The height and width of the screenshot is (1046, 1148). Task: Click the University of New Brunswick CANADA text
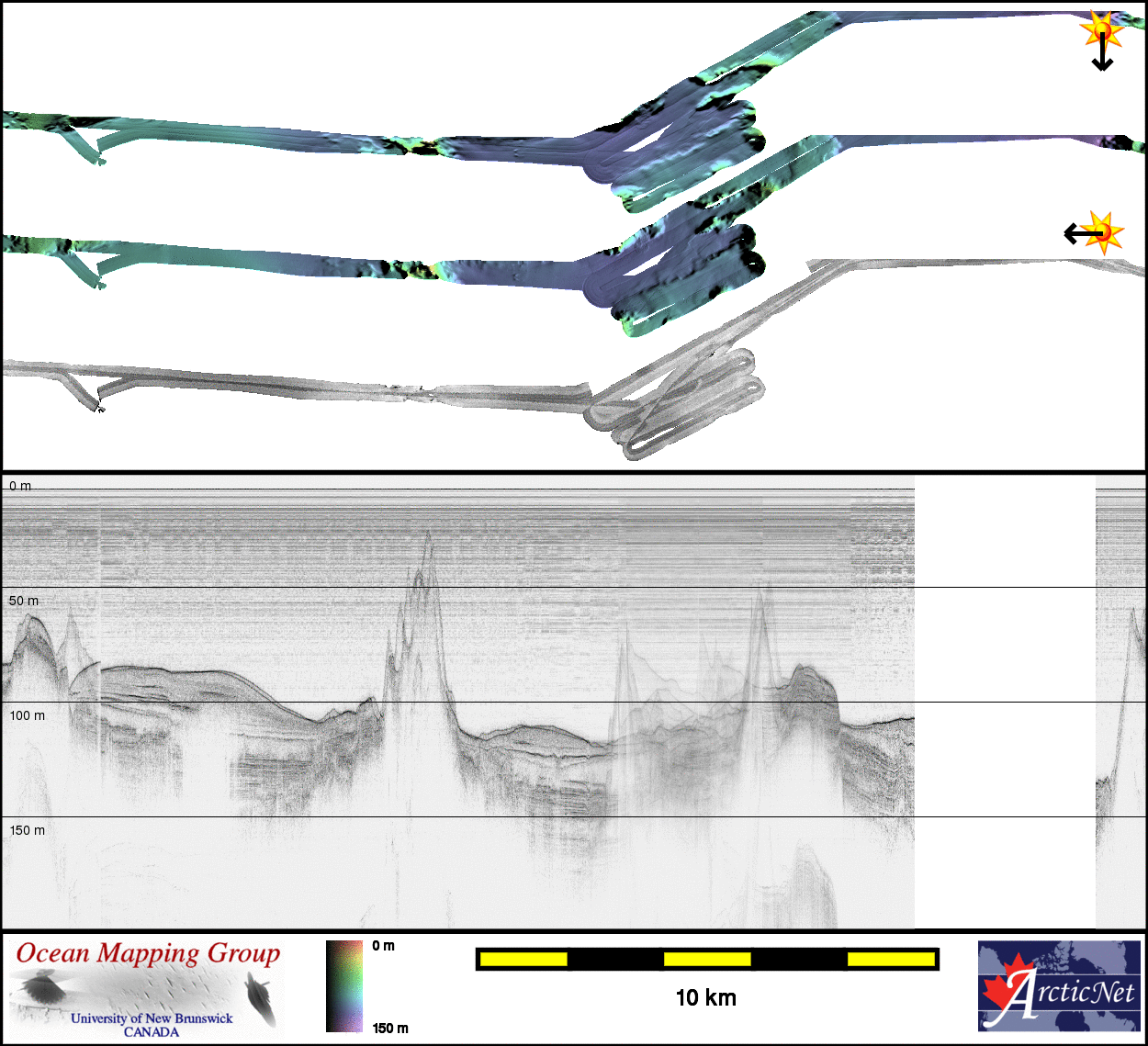pyautogui.click(x=152, y=1024)
